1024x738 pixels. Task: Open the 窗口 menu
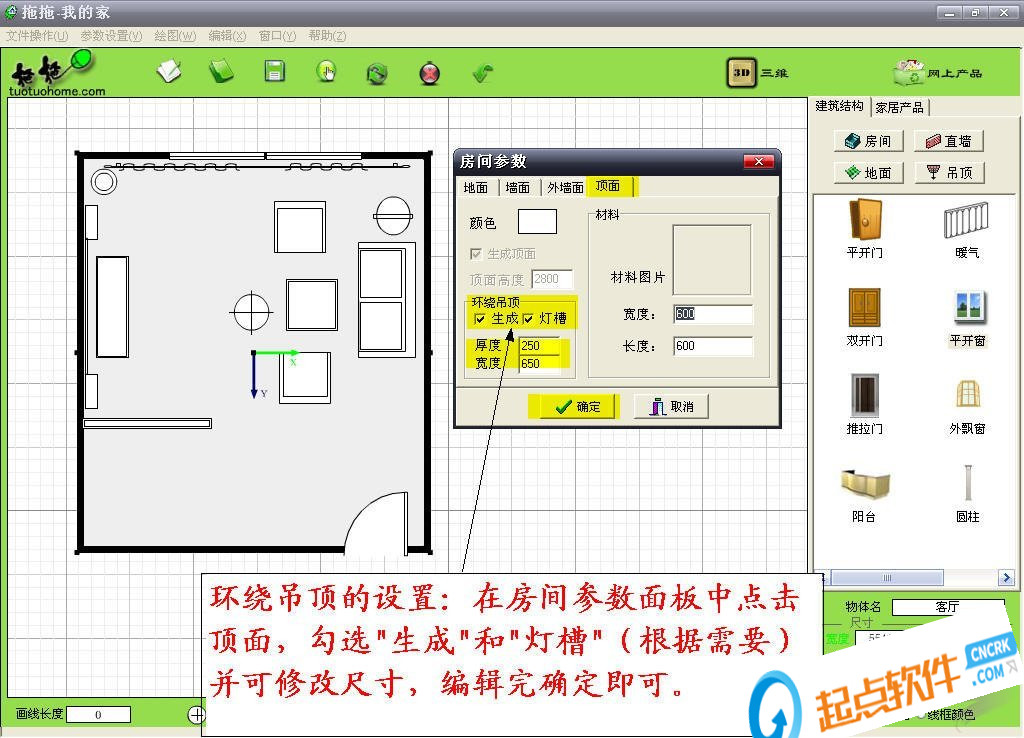278,36
